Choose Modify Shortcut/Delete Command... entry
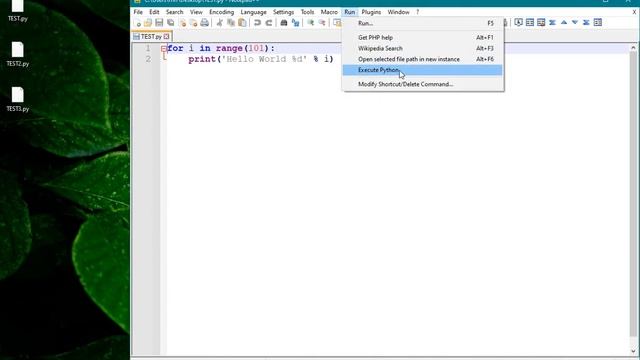Screen dimensions: 640x360 [422, 84]
